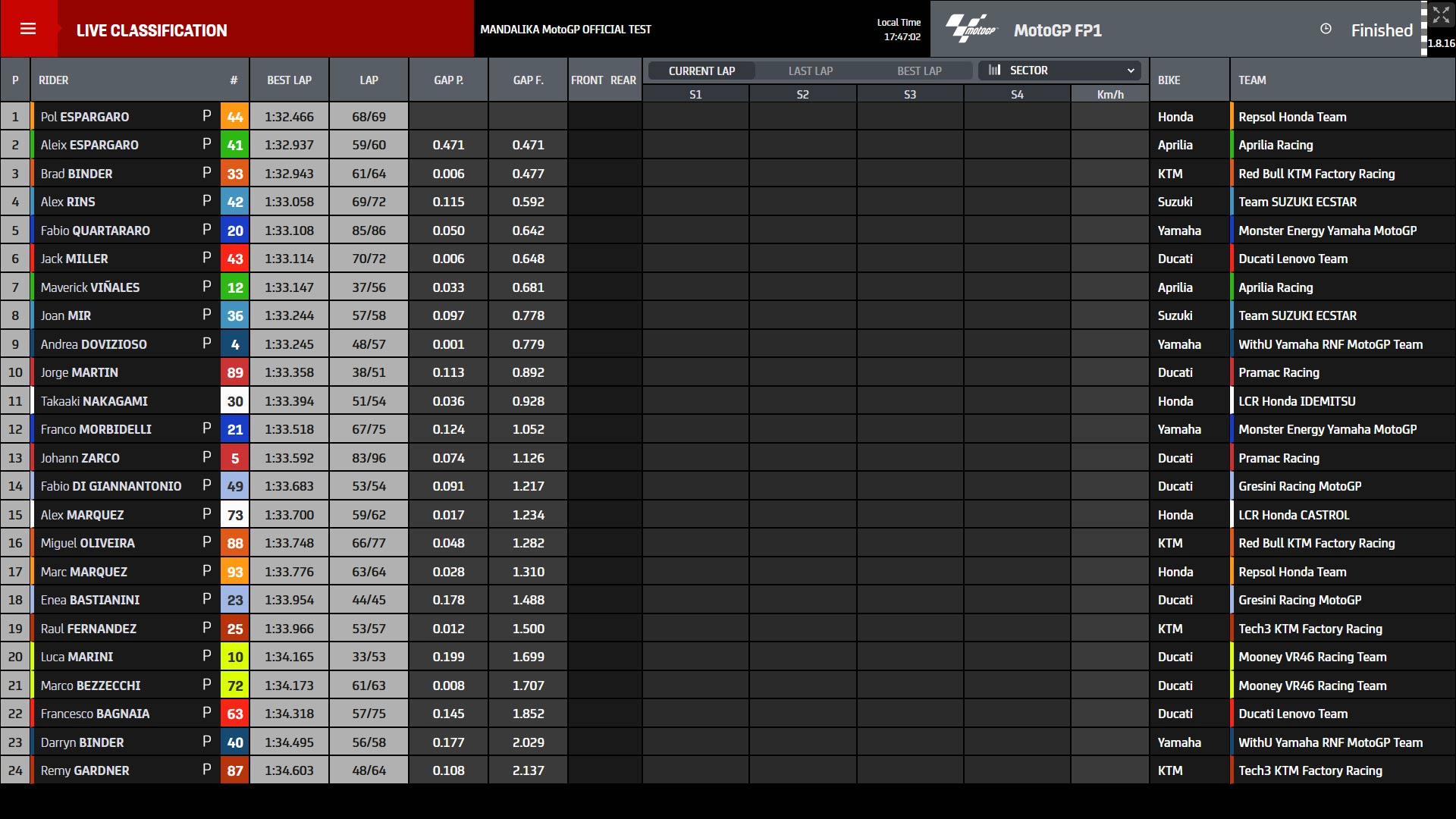Click the Local Time 17:47:02 display
Image resolution: width=1456 pixels, height=819 pixels.
point(900,30)
